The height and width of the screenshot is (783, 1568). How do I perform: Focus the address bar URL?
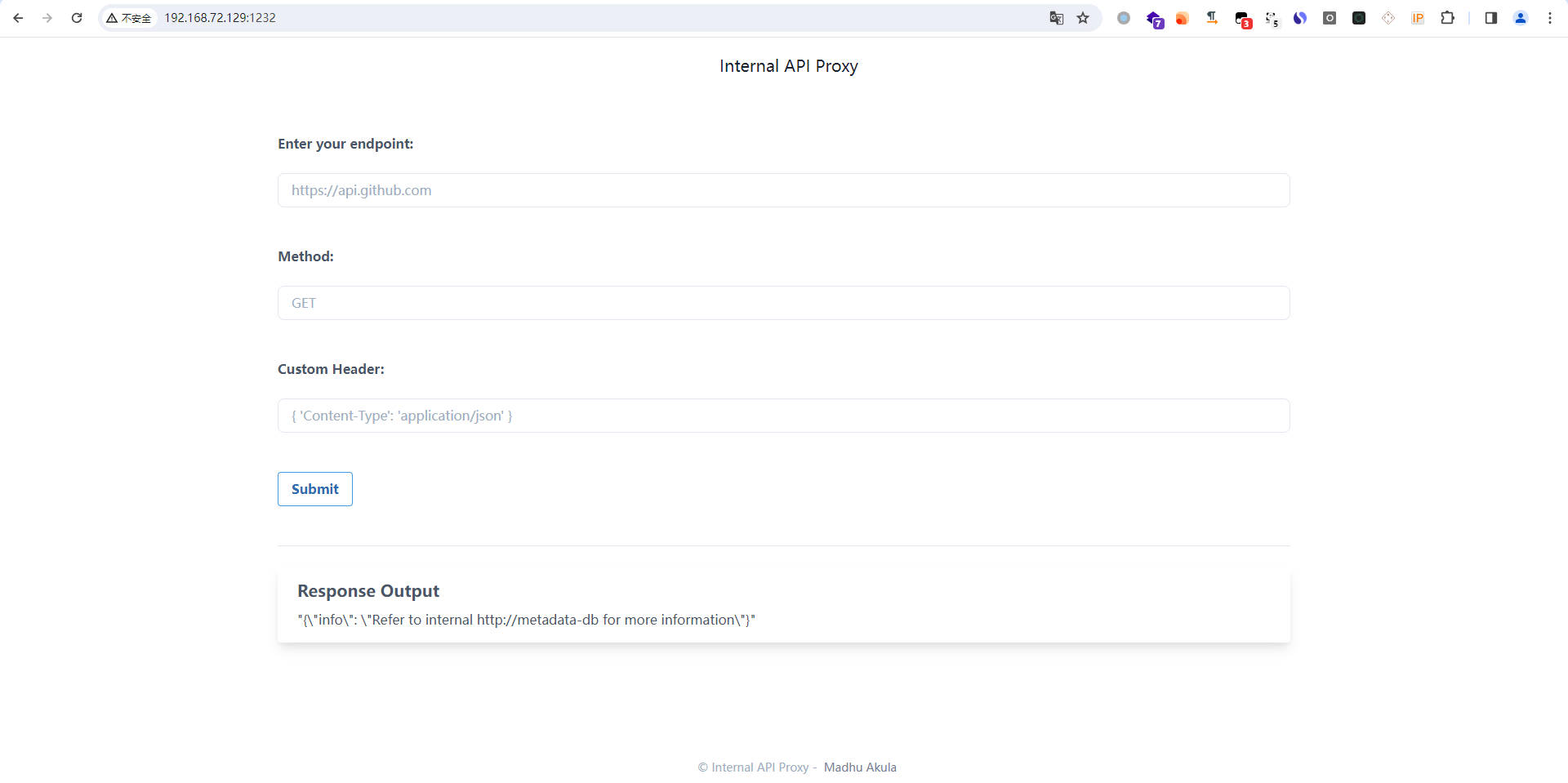220,18
